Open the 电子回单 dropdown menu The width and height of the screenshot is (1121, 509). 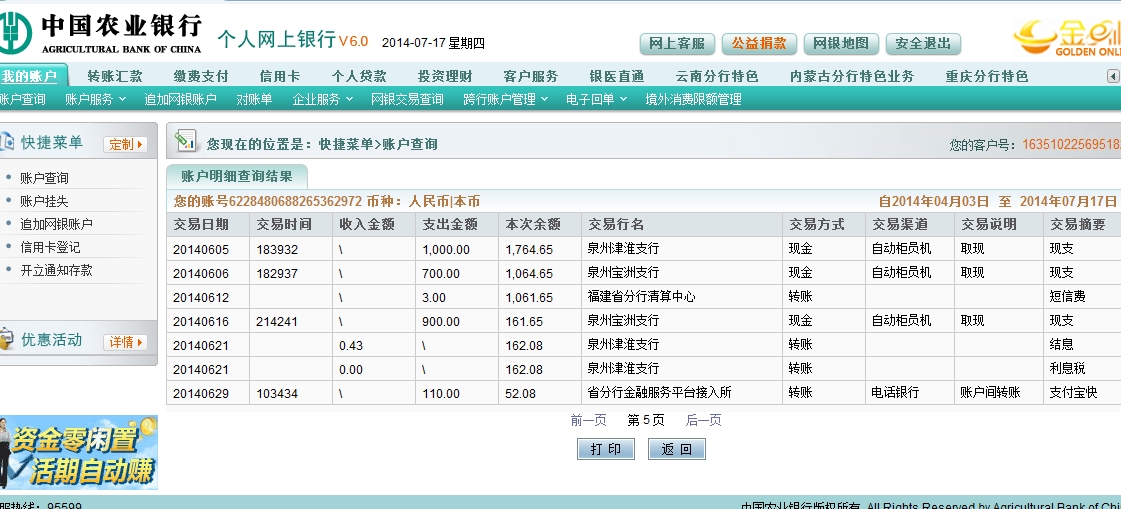[x=596, y=99]
